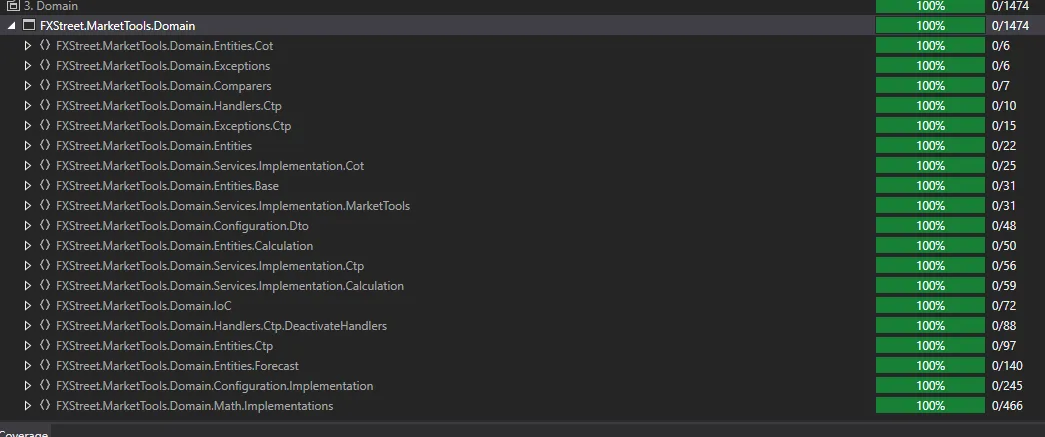Click the 0/48 uncovered count
The height and width of the screenshot is (437, 1045).
click(x=1004, y=226)
